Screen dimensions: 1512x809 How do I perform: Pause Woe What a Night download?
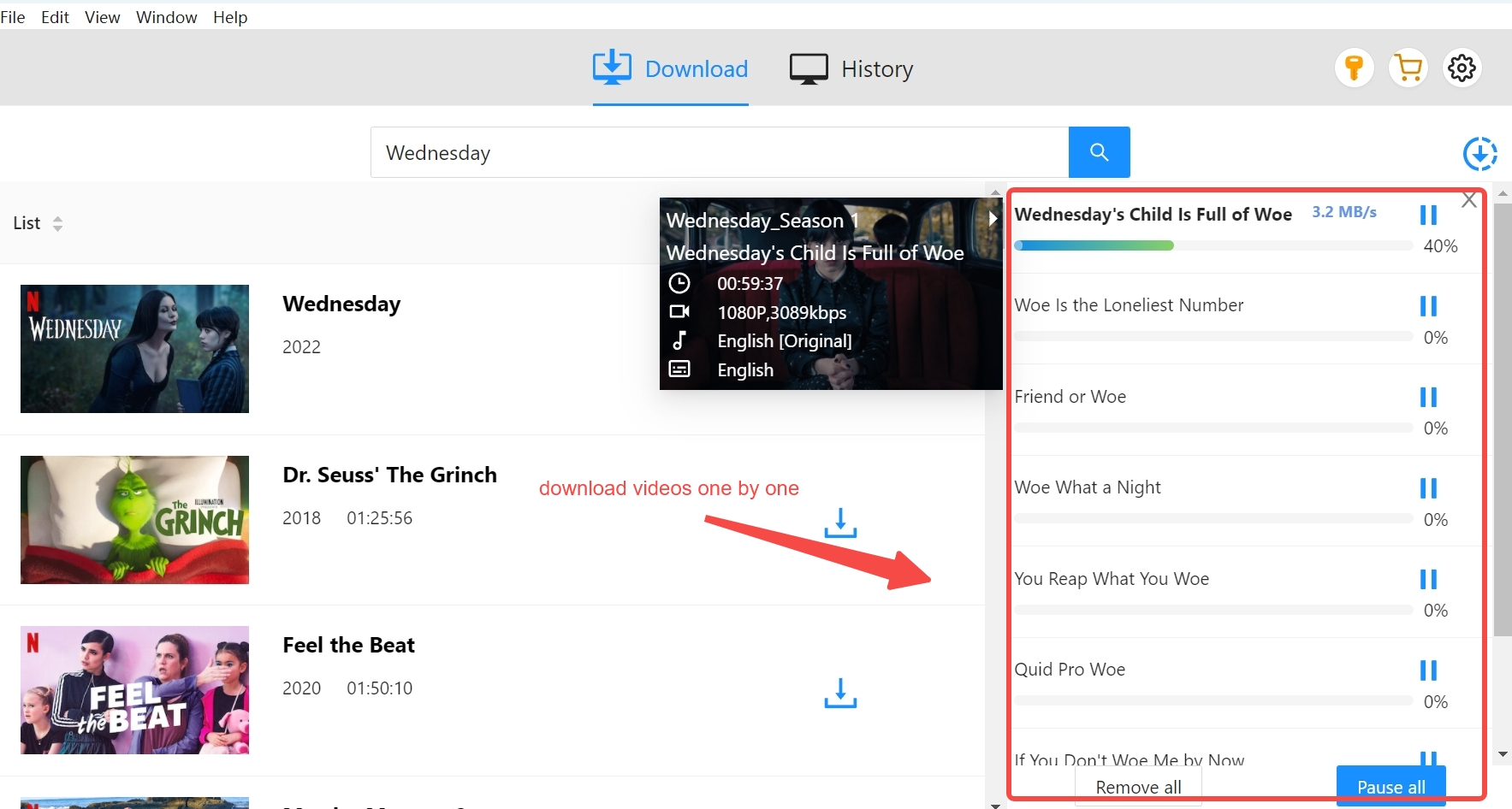(1428, 487)
